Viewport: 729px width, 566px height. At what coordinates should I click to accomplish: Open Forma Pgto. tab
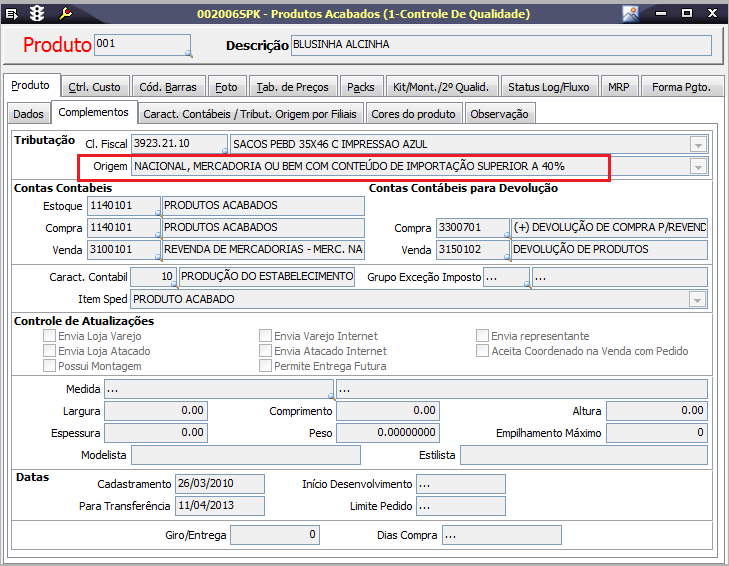point(682,87)
